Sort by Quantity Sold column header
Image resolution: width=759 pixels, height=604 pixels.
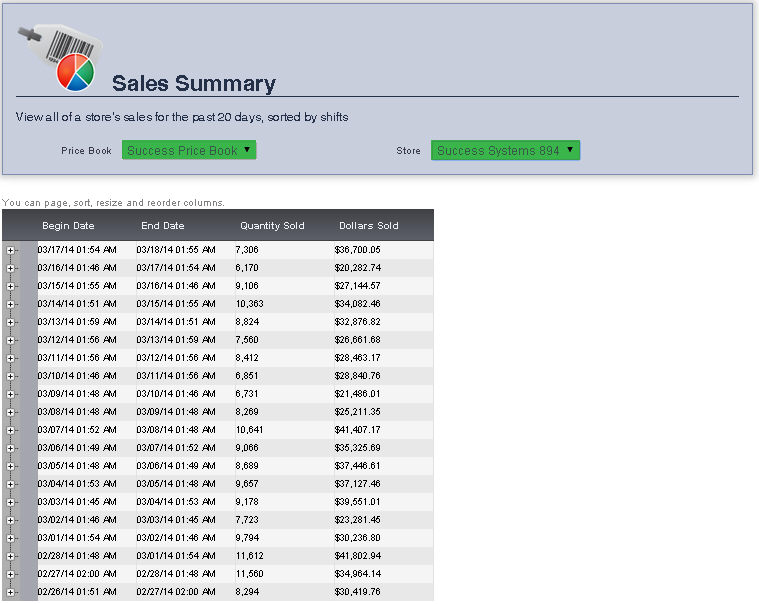coord(272,226)
